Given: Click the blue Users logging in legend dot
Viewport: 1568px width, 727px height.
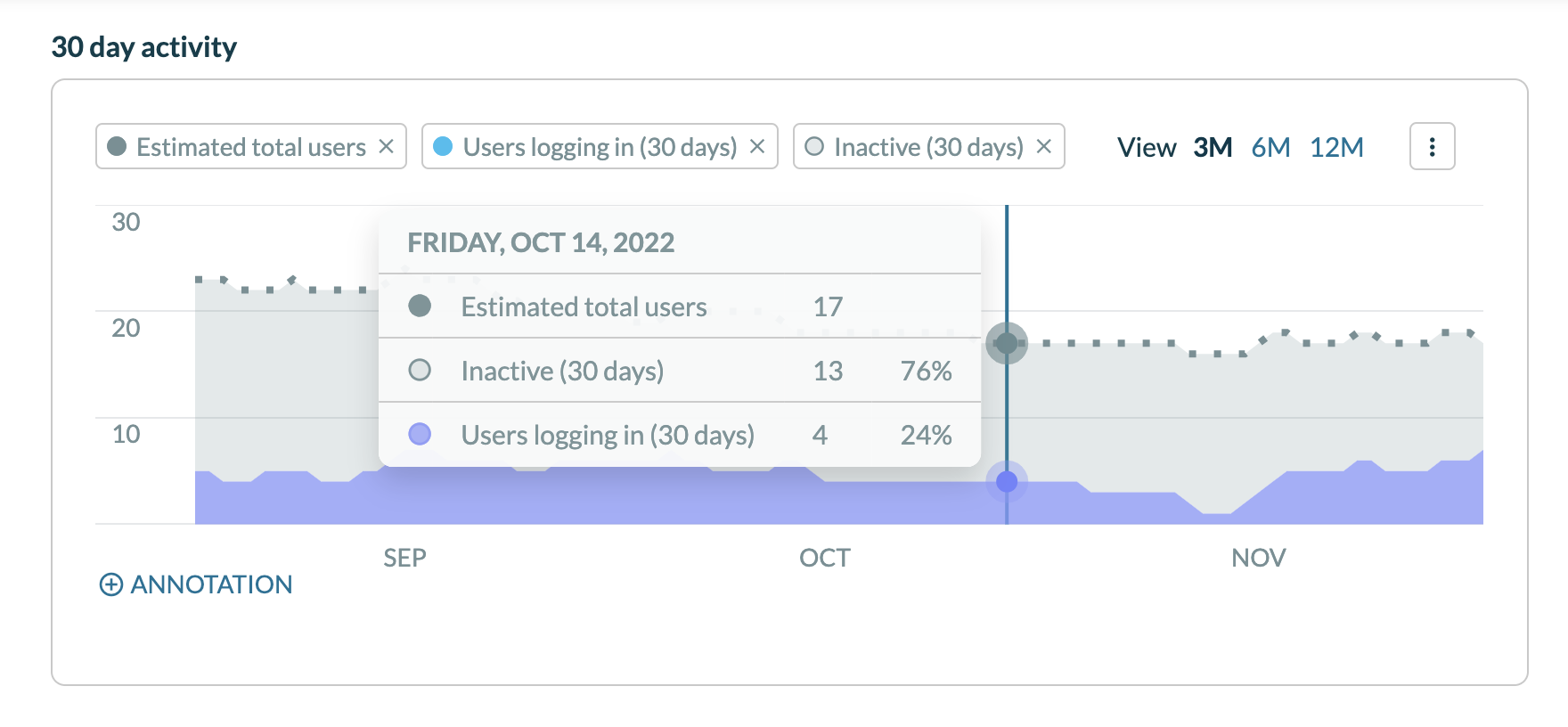Looking at the screenshot, I should point(443,146).
